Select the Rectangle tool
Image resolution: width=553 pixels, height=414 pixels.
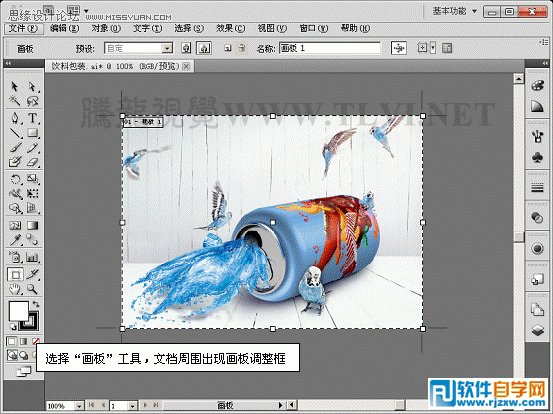[32, 133]
